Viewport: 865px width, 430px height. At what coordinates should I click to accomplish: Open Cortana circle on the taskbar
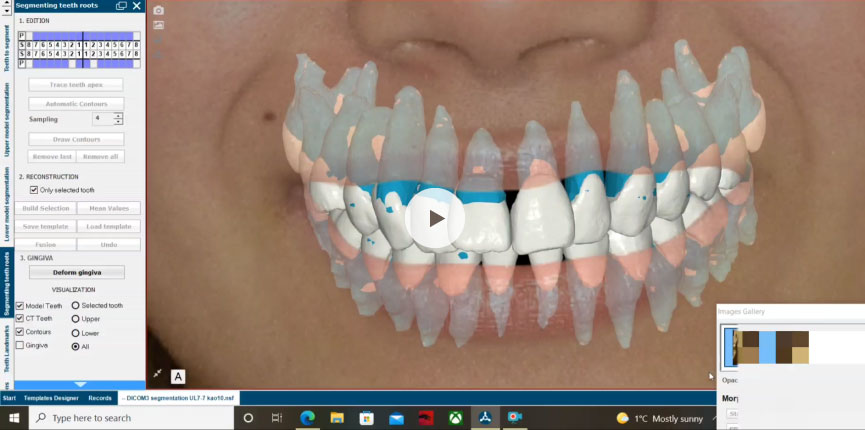click(x=248, y=418)
